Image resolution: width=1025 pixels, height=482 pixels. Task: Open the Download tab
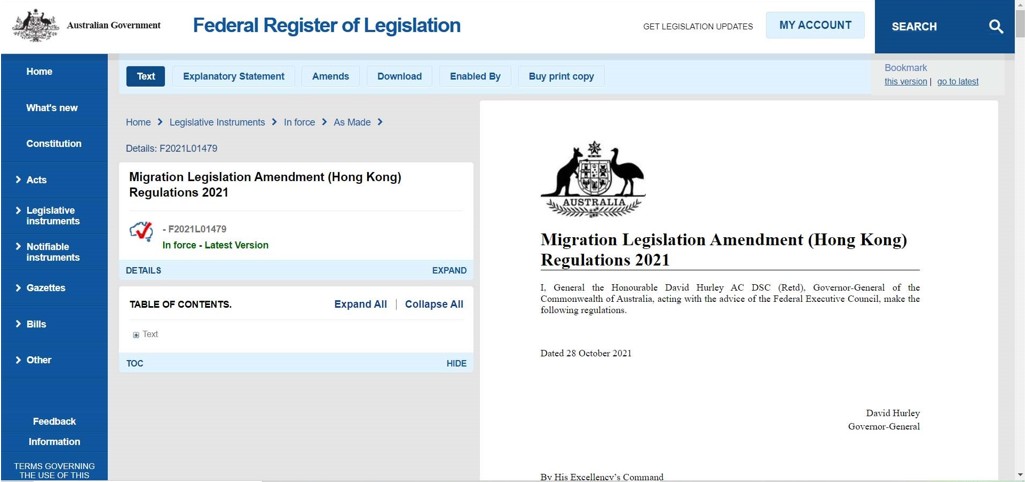point(399,76)
